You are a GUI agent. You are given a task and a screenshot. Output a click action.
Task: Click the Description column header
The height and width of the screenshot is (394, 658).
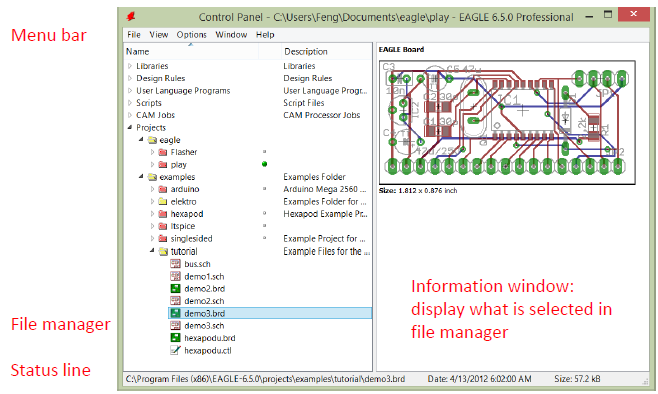(x=326, y=52)
